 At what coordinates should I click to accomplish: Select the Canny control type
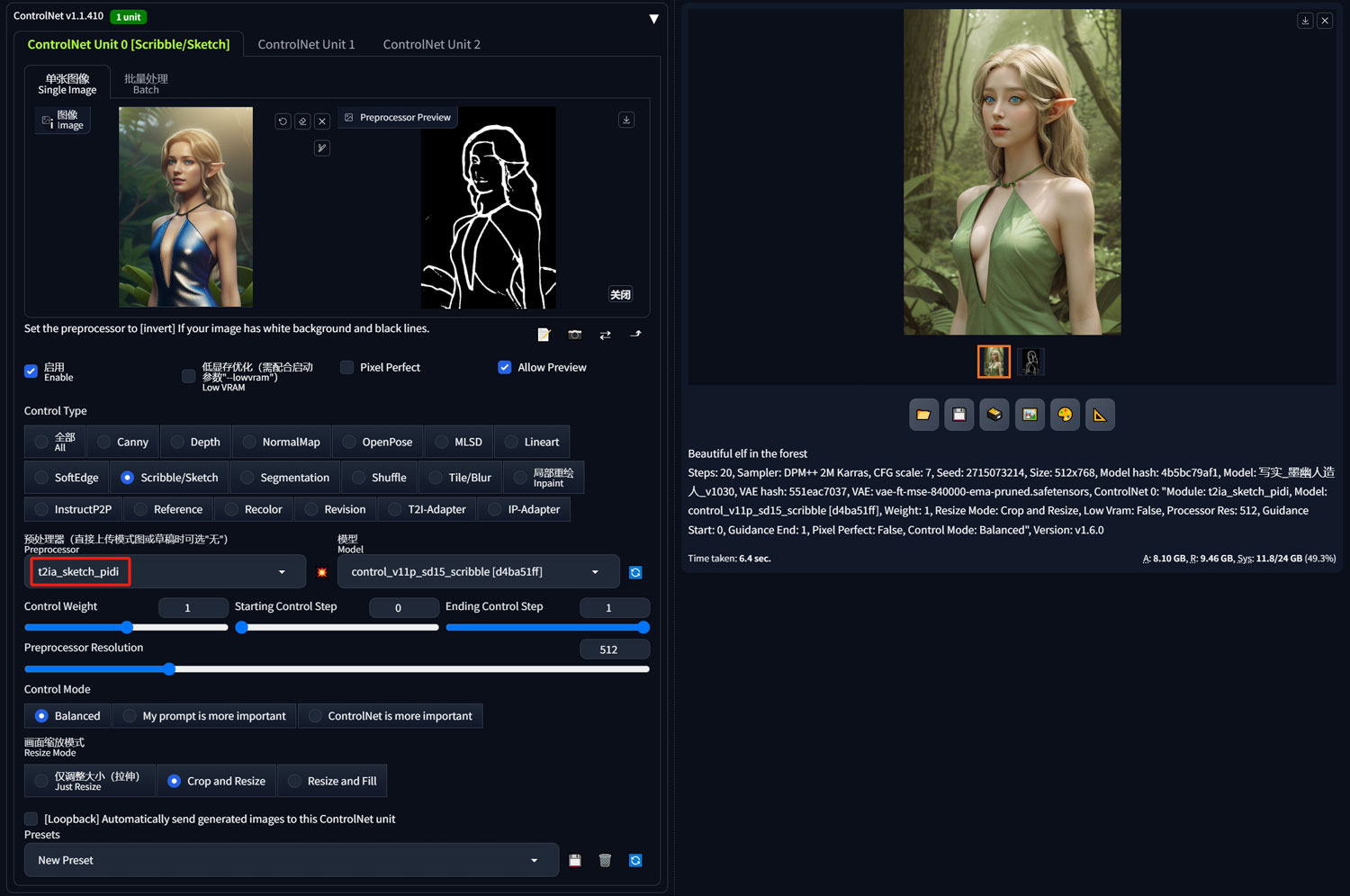click(123, 442)
